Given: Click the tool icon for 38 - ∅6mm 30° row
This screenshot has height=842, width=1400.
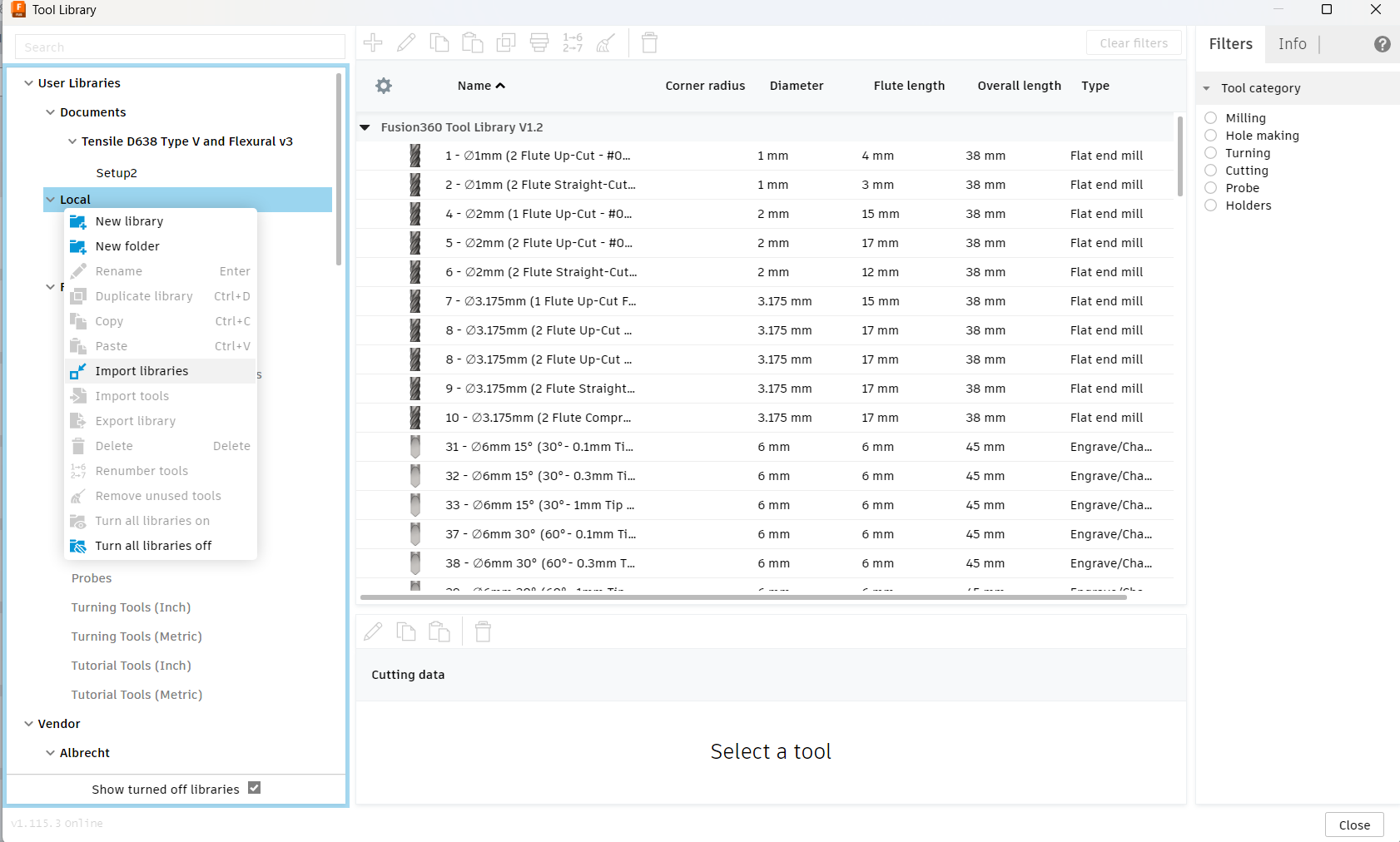Looking at the screenshot, I should [415, 563].
